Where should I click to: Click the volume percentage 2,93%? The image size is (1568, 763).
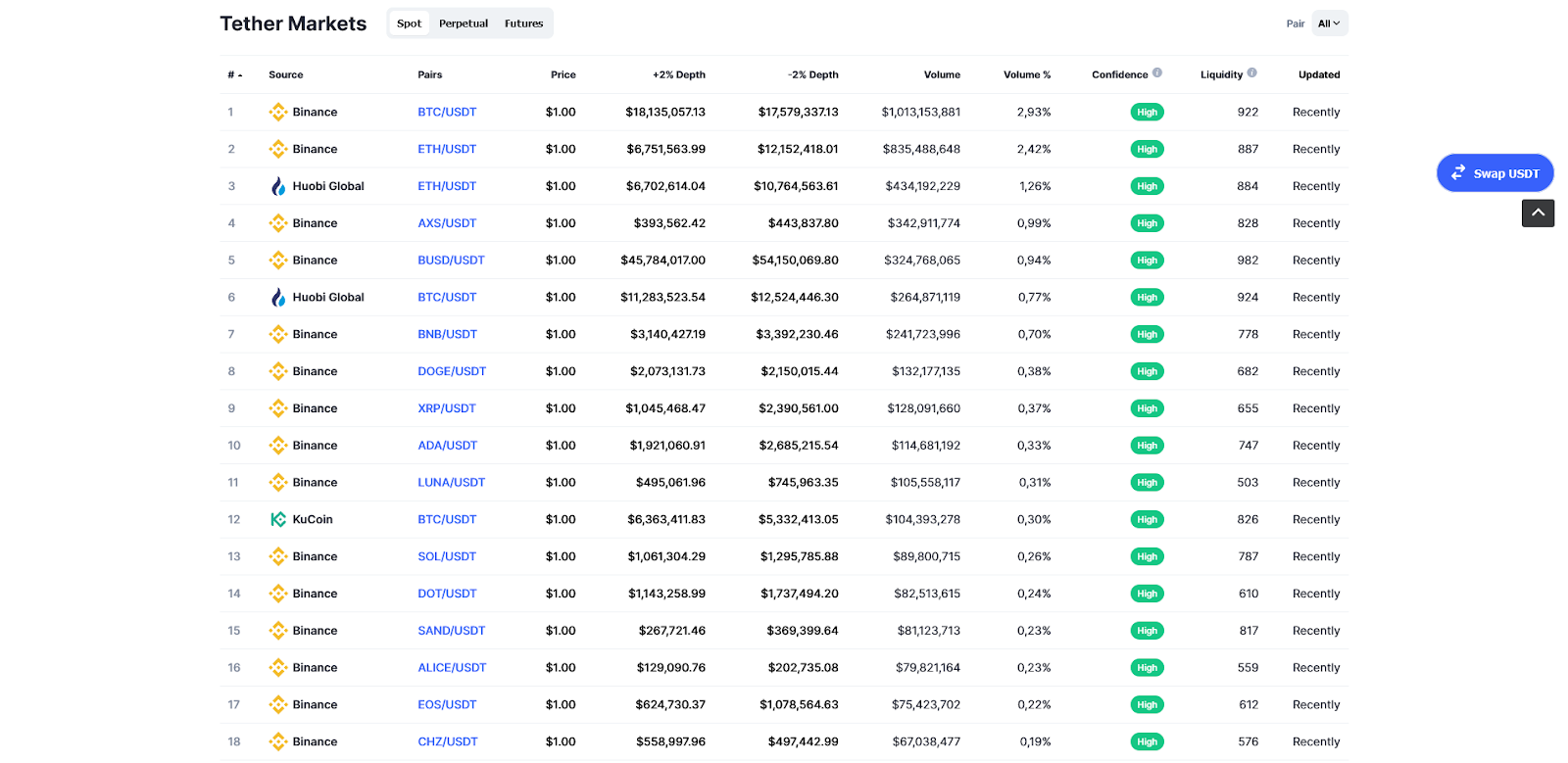(1034, 112)
